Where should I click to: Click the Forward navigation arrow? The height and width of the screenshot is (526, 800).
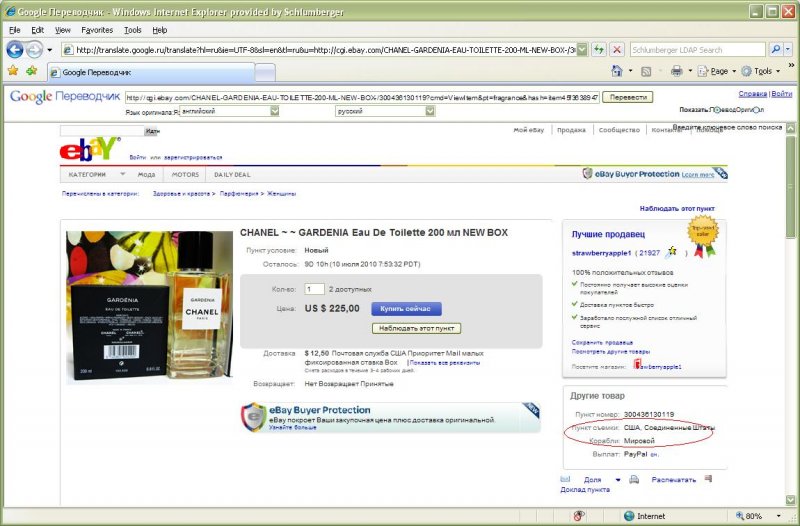(x=34, y=50)
